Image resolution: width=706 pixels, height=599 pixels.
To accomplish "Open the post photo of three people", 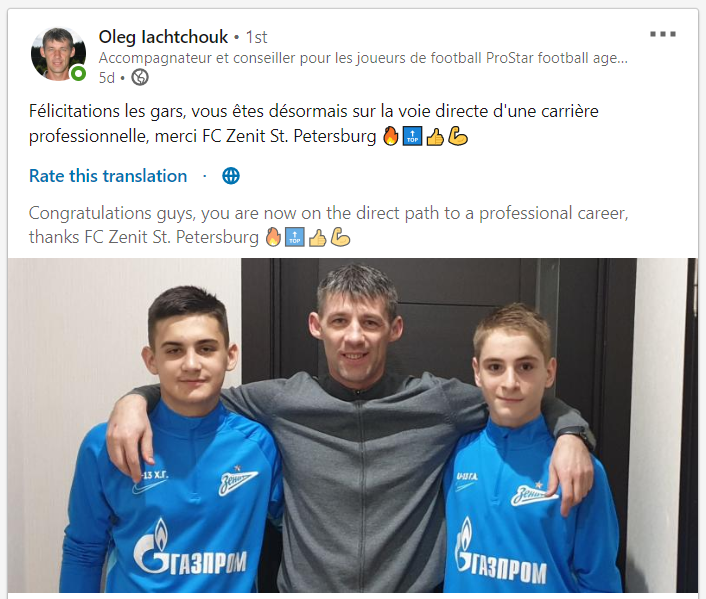I will pyautogui.click(x=353, y=425).
